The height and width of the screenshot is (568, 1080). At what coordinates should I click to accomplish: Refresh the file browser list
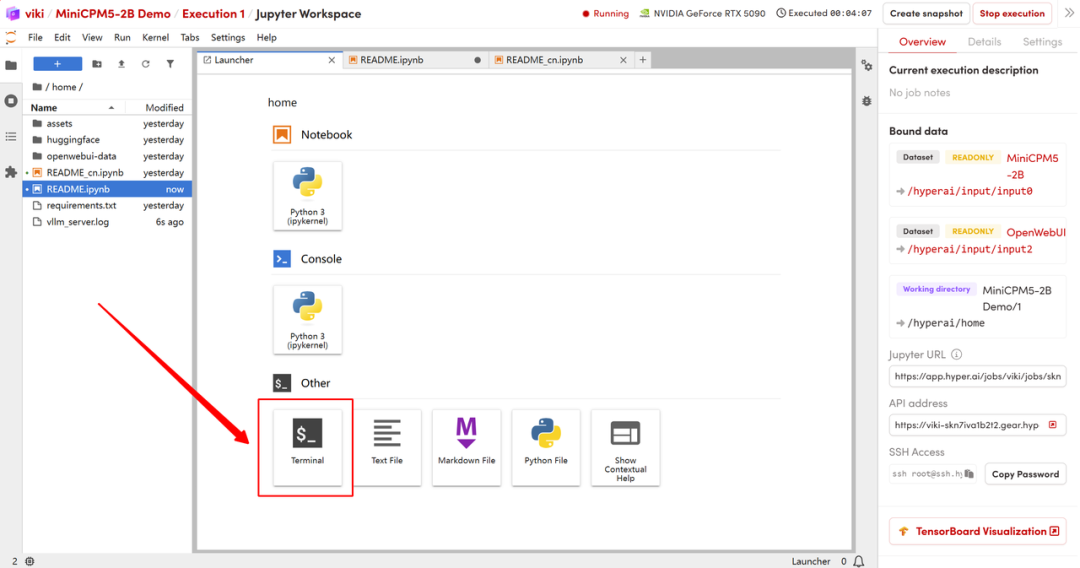pos(145,64)
